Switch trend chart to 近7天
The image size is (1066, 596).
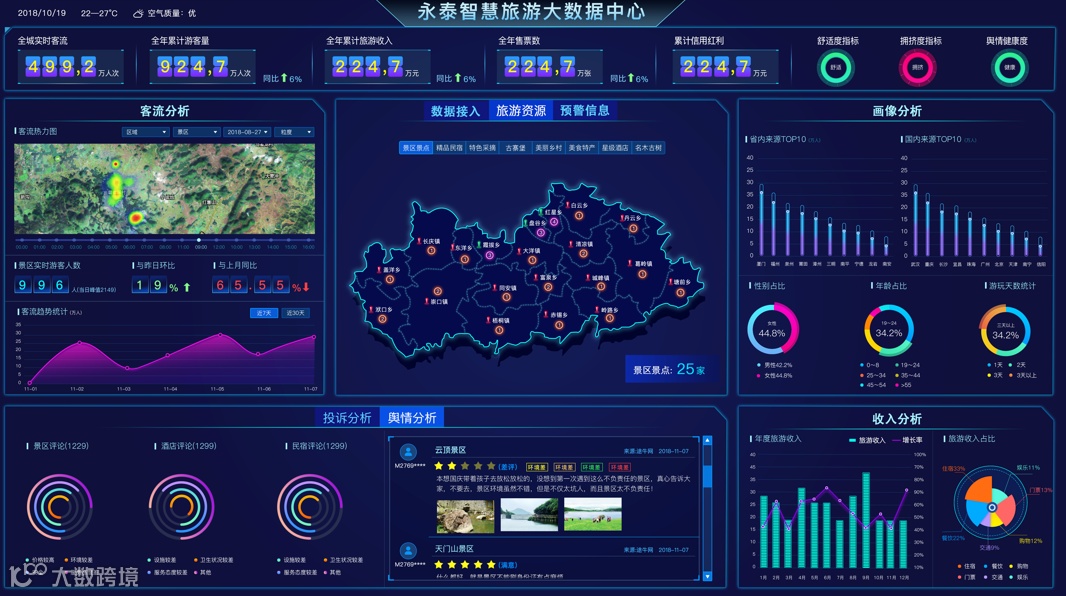tap(264, 313)
